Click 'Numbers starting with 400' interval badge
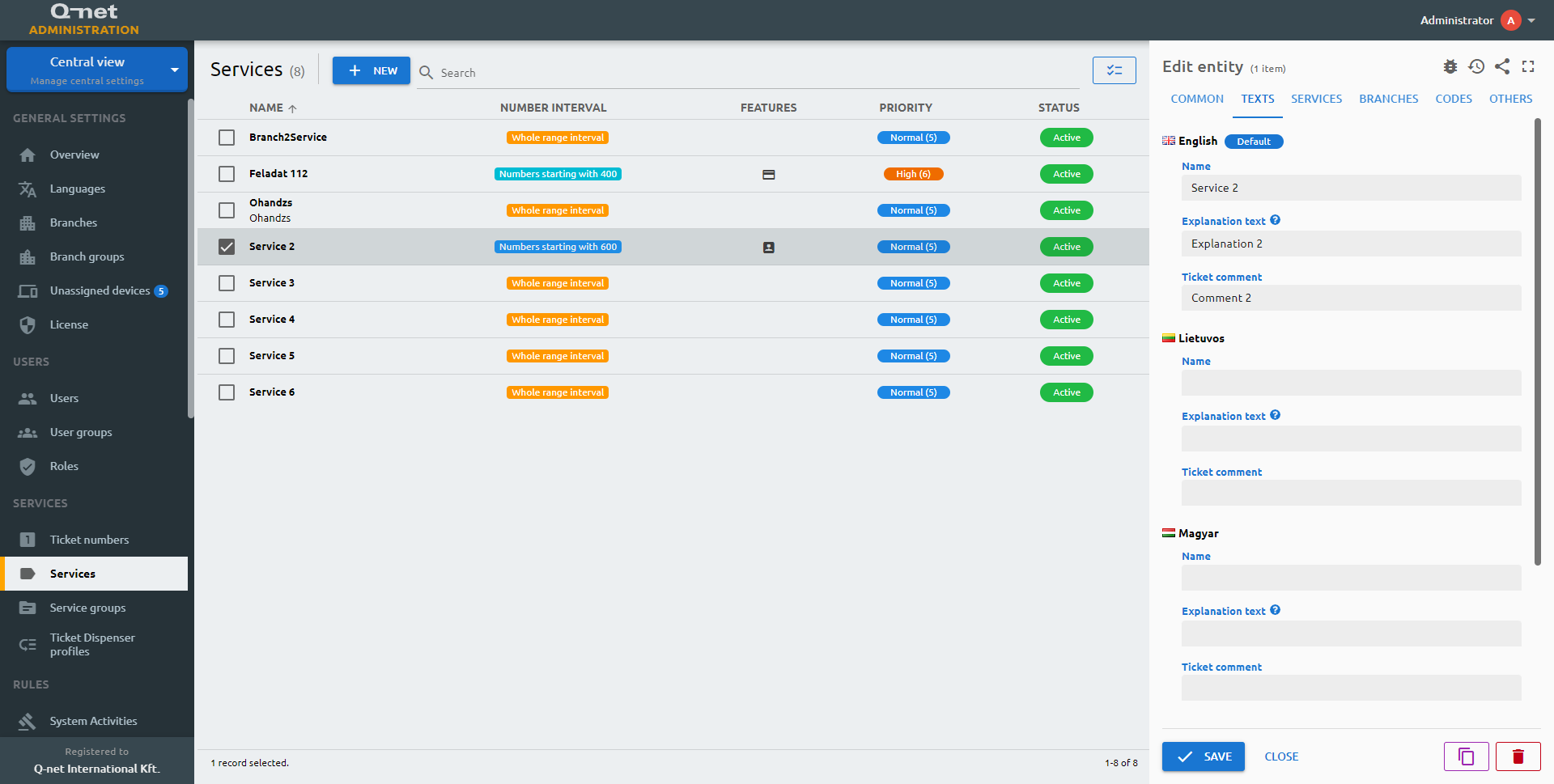Image resolution: width=1554 pixels, height=784 pixels. 558,174
